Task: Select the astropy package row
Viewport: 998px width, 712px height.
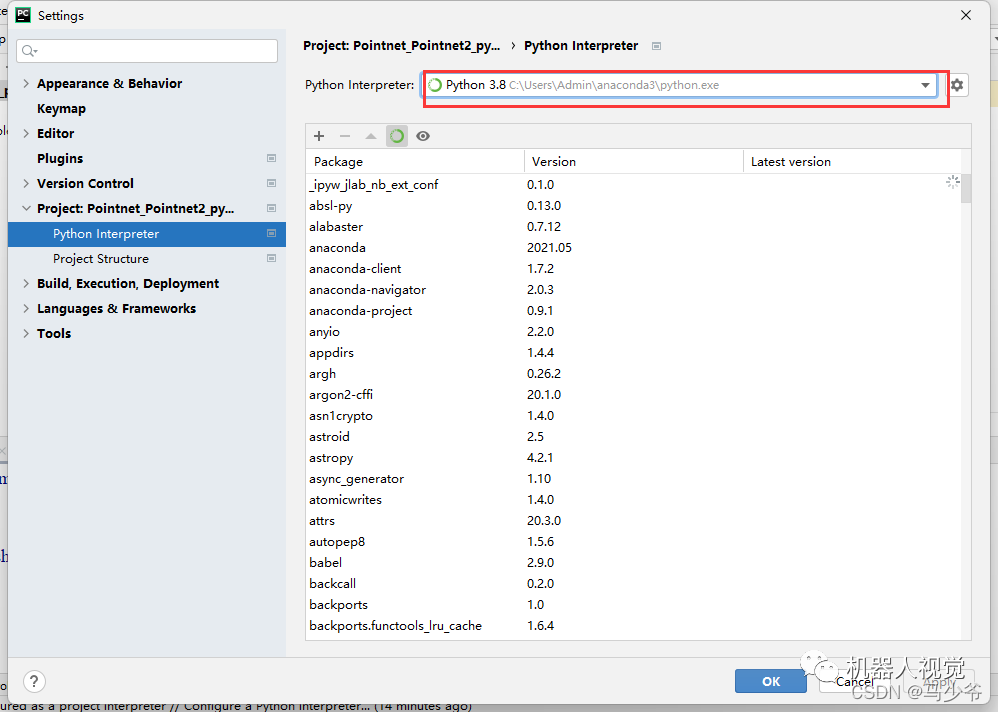Action: pyautogui.click(x=633, y=457)
